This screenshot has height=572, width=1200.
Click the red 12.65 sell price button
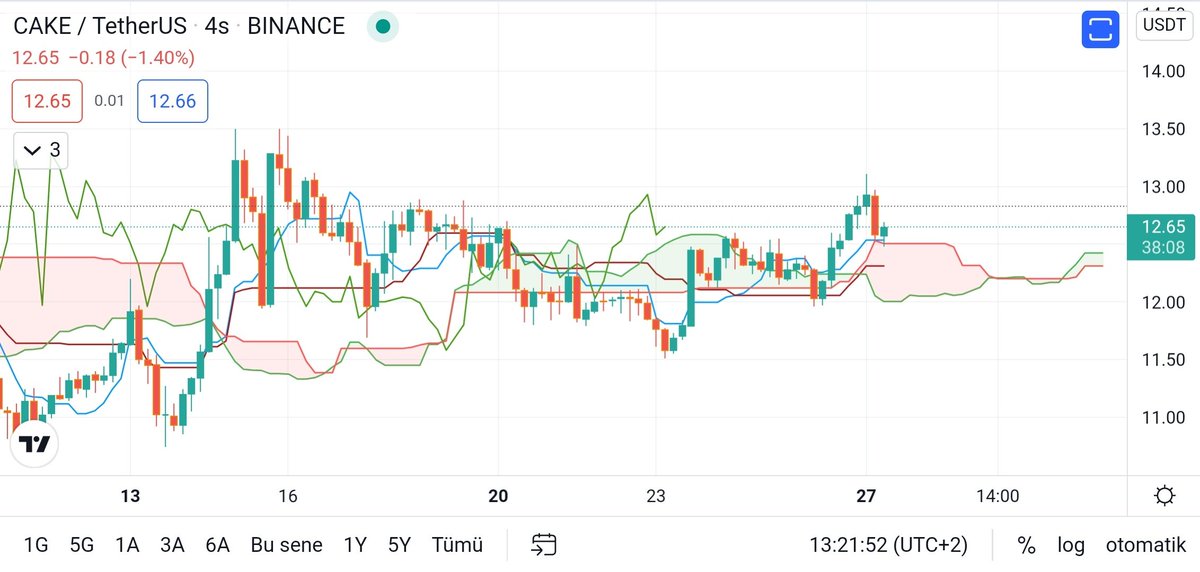coord(47,101)
